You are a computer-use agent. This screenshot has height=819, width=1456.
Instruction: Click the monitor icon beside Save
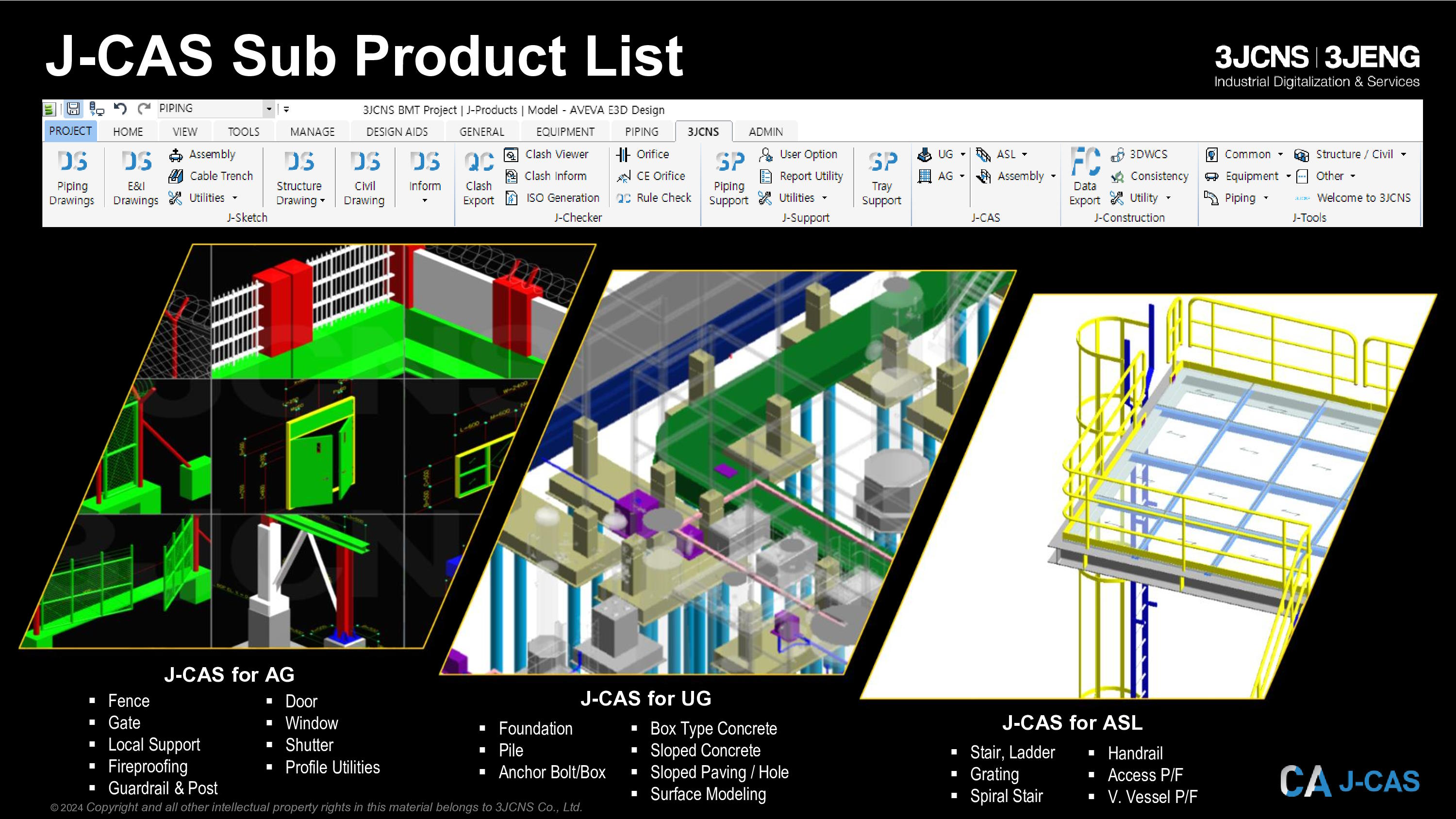(97, 109)
